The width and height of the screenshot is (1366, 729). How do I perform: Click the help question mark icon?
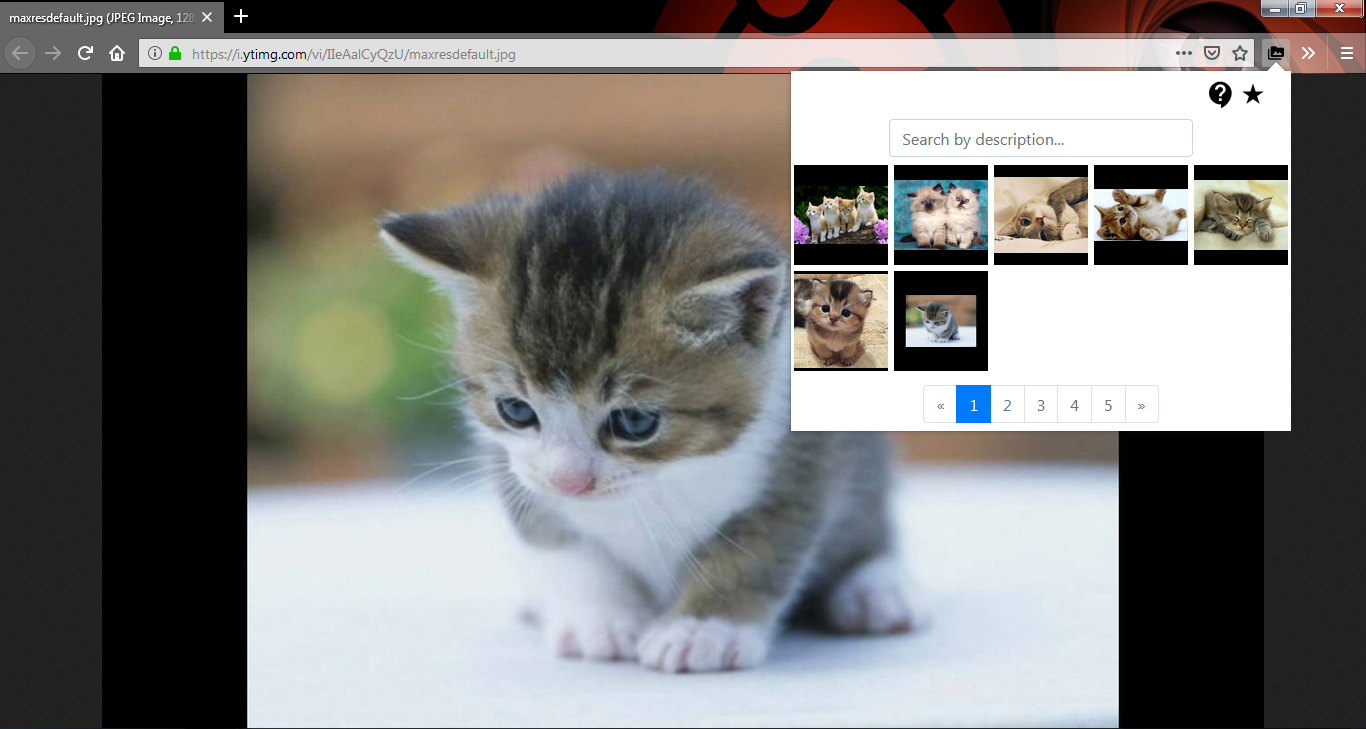click(1220, 95)
